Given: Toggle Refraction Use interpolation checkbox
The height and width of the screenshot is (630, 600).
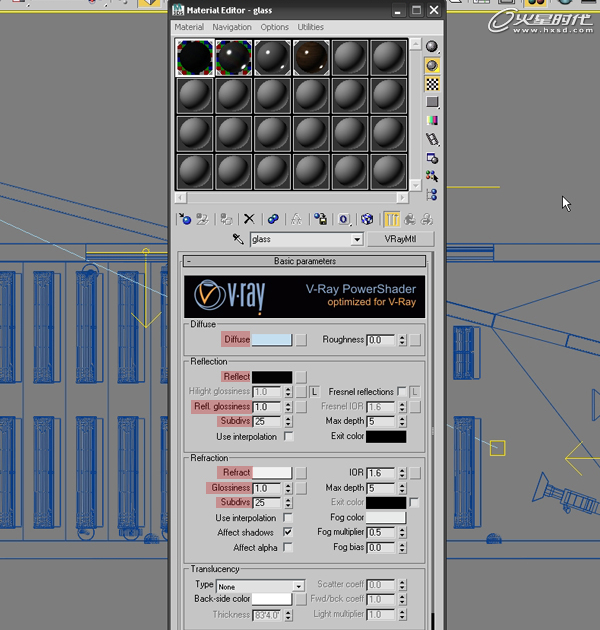Looking at the screenshot, I should (288, 518).
